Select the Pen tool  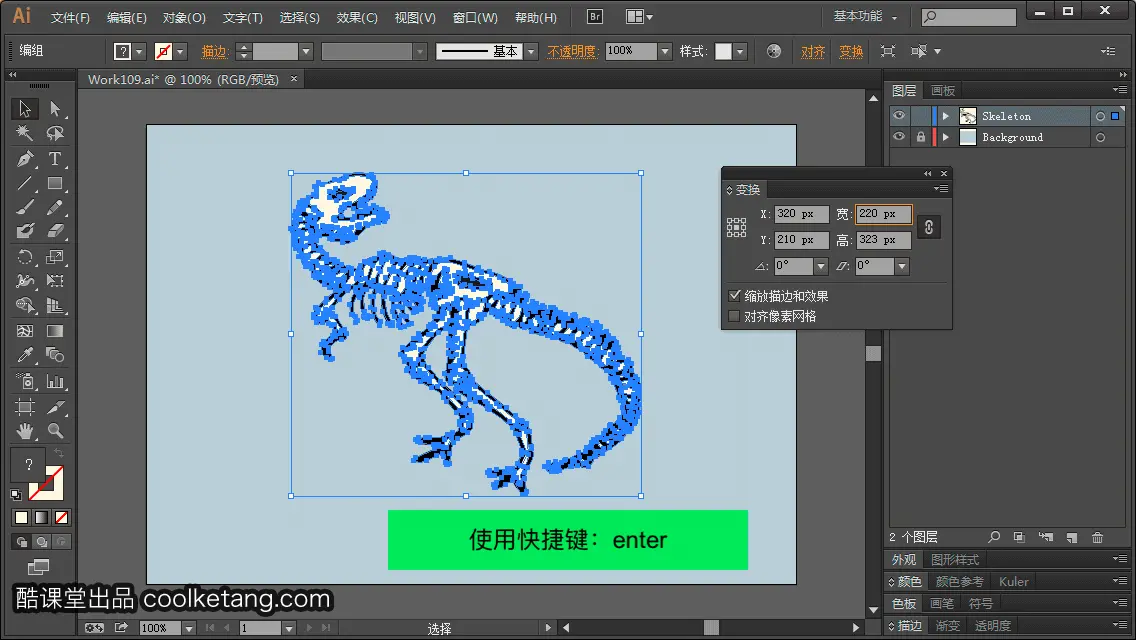[x=25, y=158]
